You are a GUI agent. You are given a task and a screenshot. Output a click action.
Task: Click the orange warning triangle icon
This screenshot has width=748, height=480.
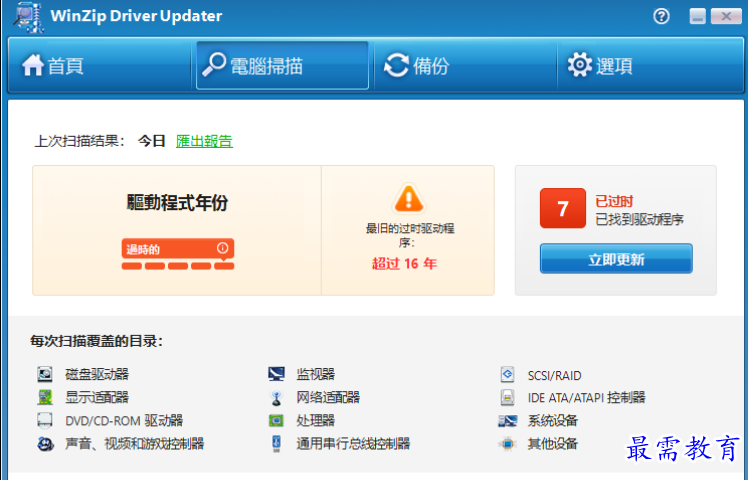coord(408,198)
